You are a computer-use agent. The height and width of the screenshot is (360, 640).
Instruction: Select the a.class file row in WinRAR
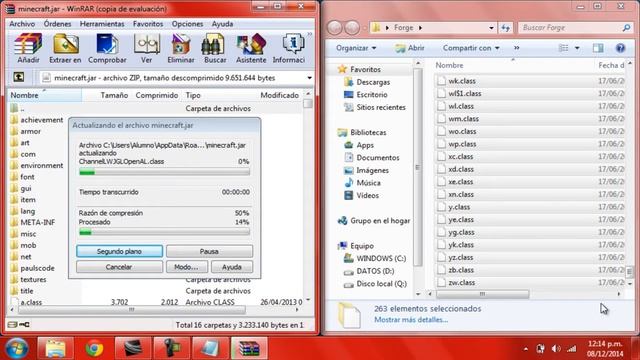(x=156, y=302)
